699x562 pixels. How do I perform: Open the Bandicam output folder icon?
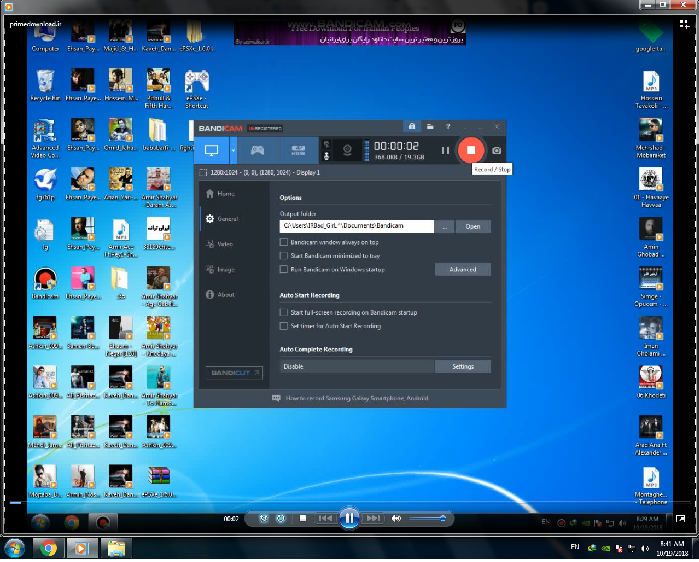click(x=430, y=127)
